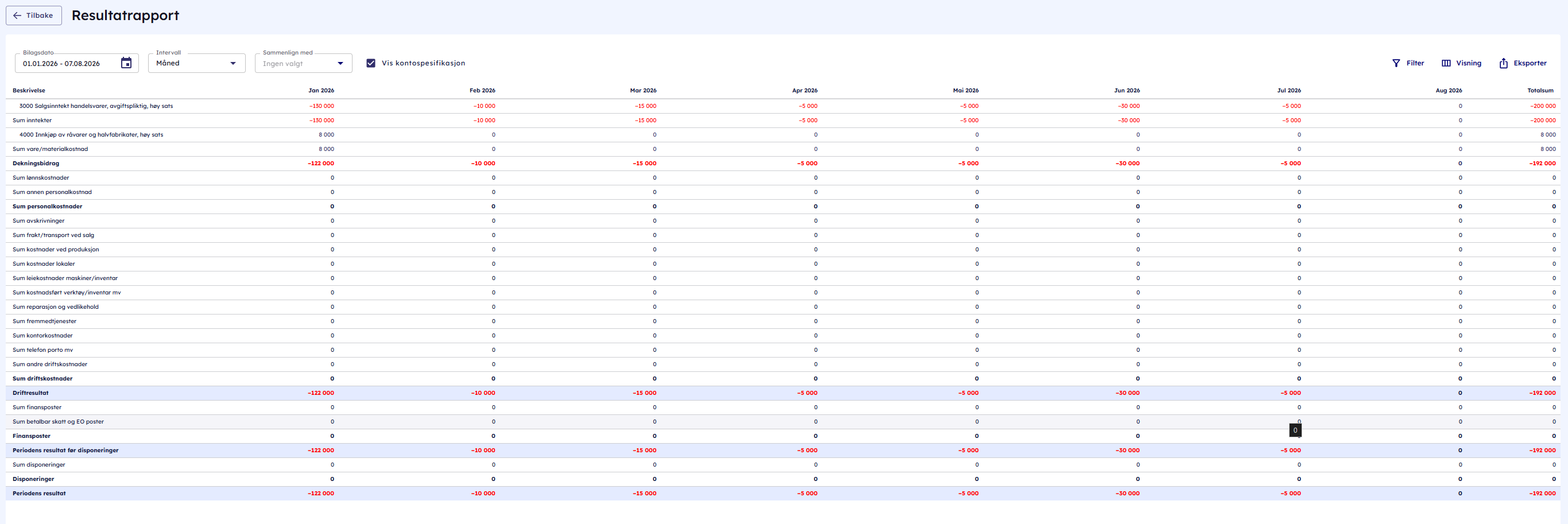Click Driftresultat Mar 2026 value -15 000
1568x524 pixels.
[x=644, y=393]
